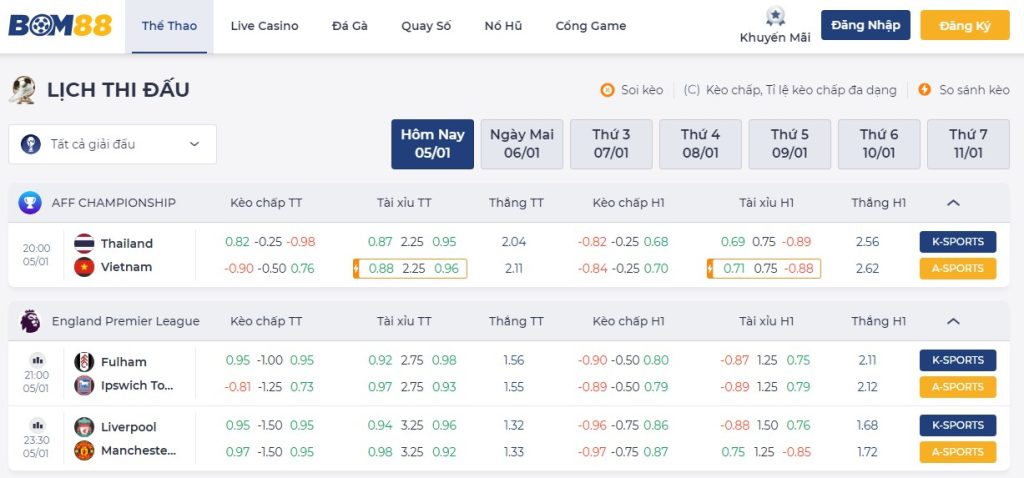This screenshot has height=478, width=1024.
Task: Open stats icon for Fulham match
Action: (37, 359)
